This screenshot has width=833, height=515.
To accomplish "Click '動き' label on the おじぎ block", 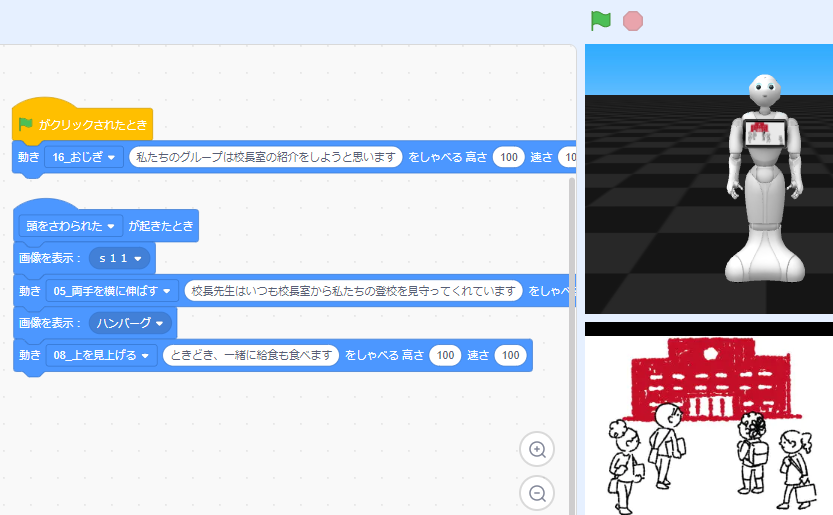I will click(29, 157).
